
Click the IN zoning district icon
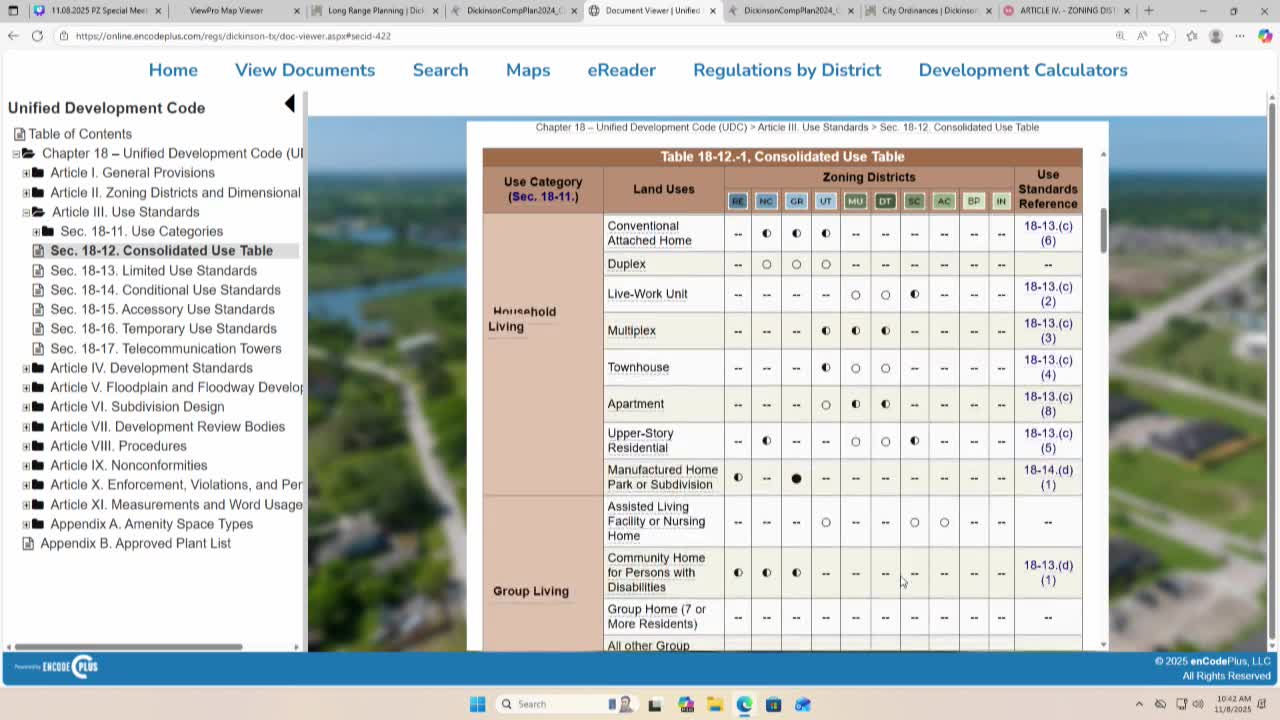click(x=1000, y=201)
